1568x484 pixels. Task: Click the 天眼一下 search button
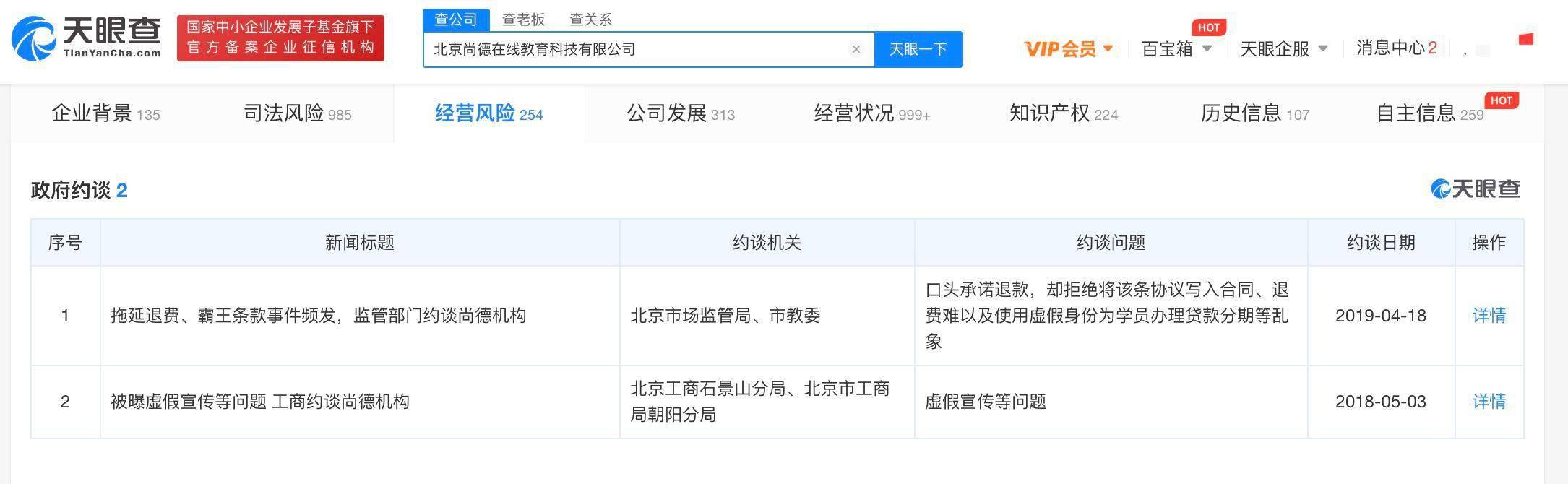coord(918,49)
